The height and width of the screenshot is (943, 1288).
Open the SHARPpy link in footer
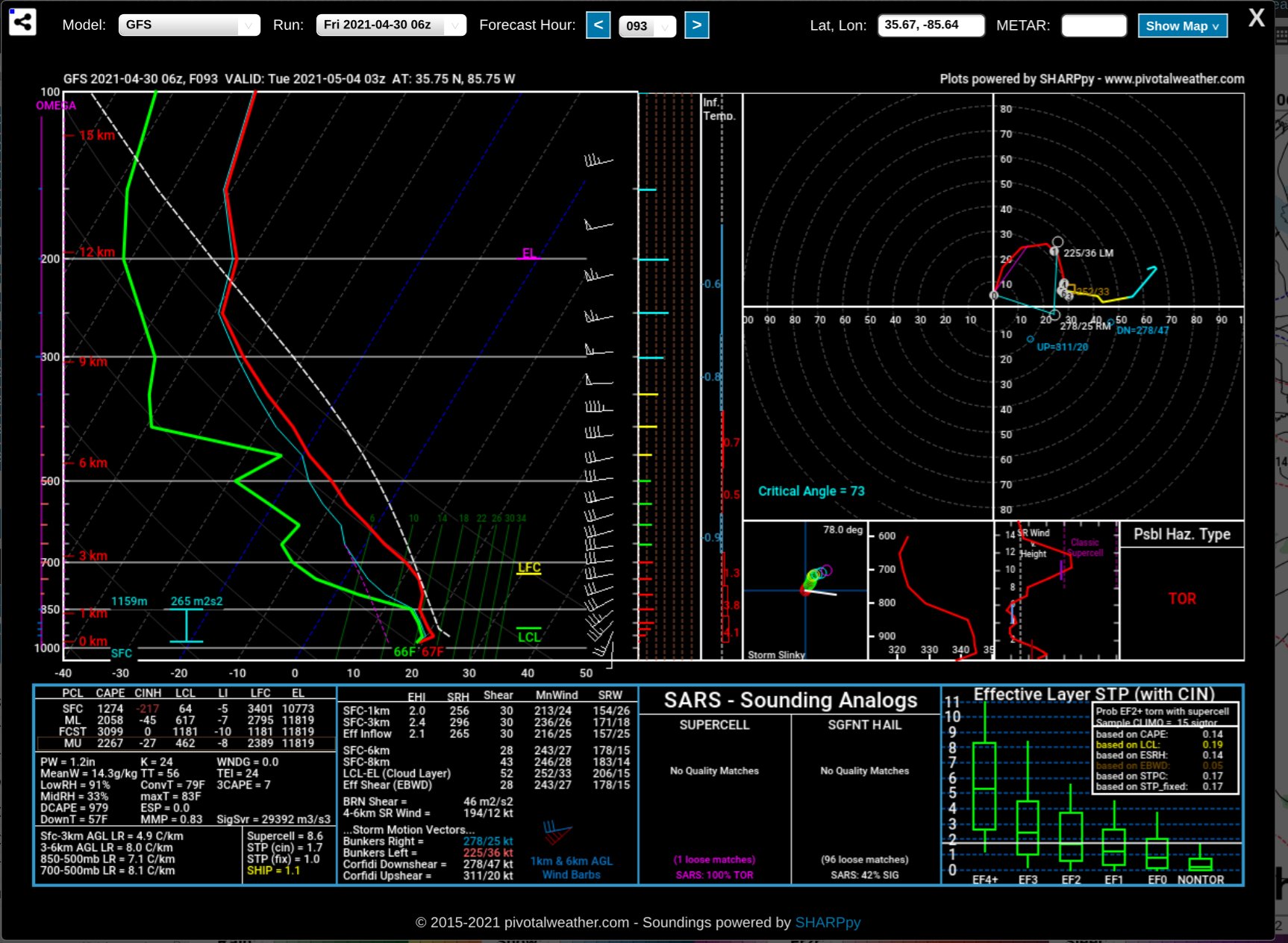click(x=828, y=922)
